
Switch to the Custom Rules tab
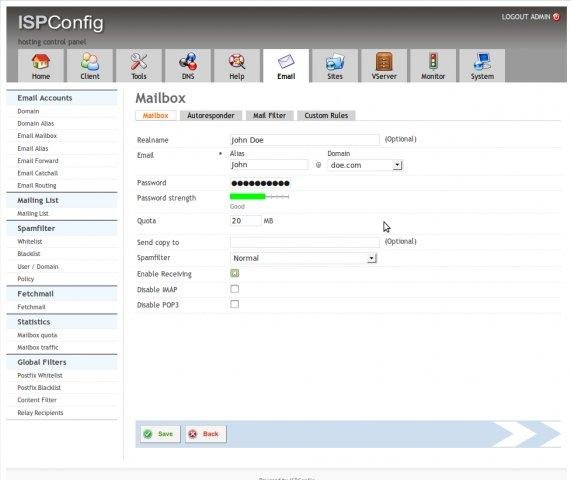click(x=326, y=115)
